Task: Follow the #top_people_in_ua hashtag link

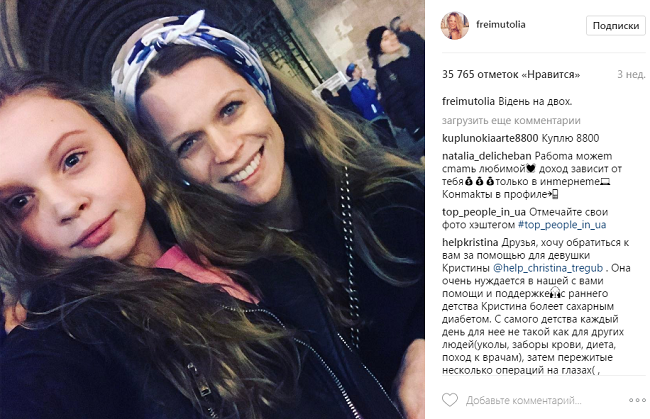Action: [562, 225]
